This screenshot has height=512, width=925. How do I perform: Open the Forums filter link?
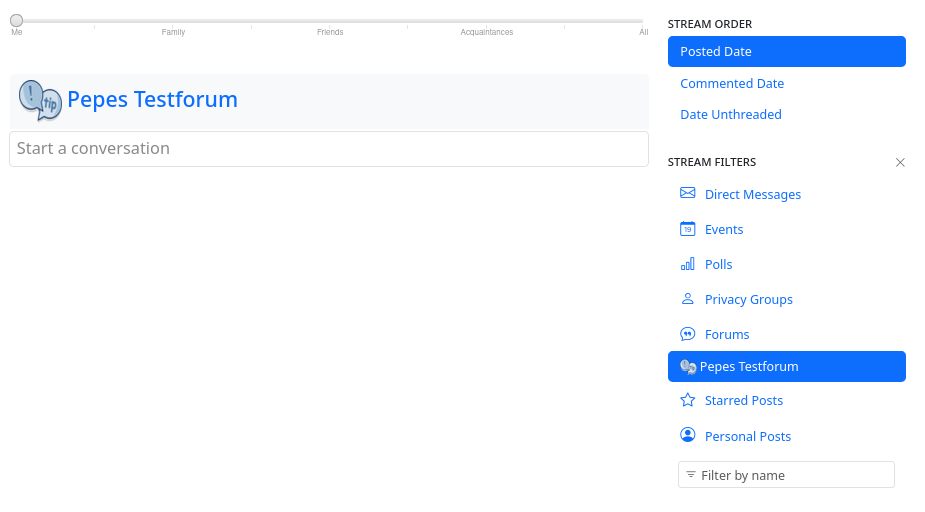pyautogui.click(x=727, y=335)
